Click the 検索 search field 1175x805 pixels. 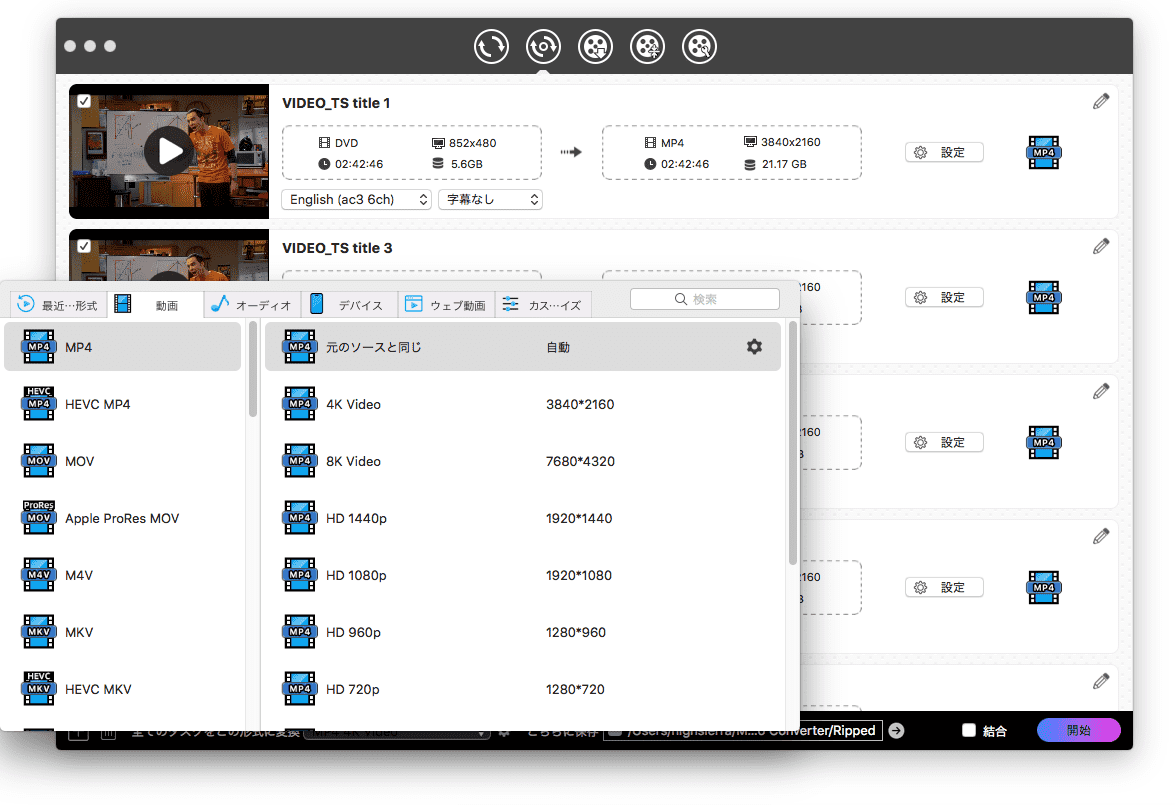705,299
